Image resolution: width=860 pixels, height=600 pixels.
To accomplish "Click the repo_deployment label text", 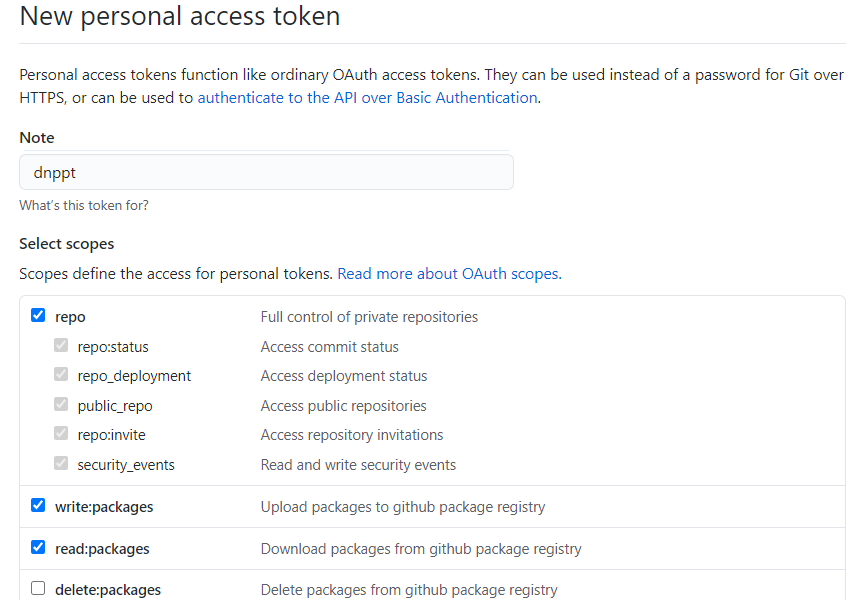I will pos(134,376).
